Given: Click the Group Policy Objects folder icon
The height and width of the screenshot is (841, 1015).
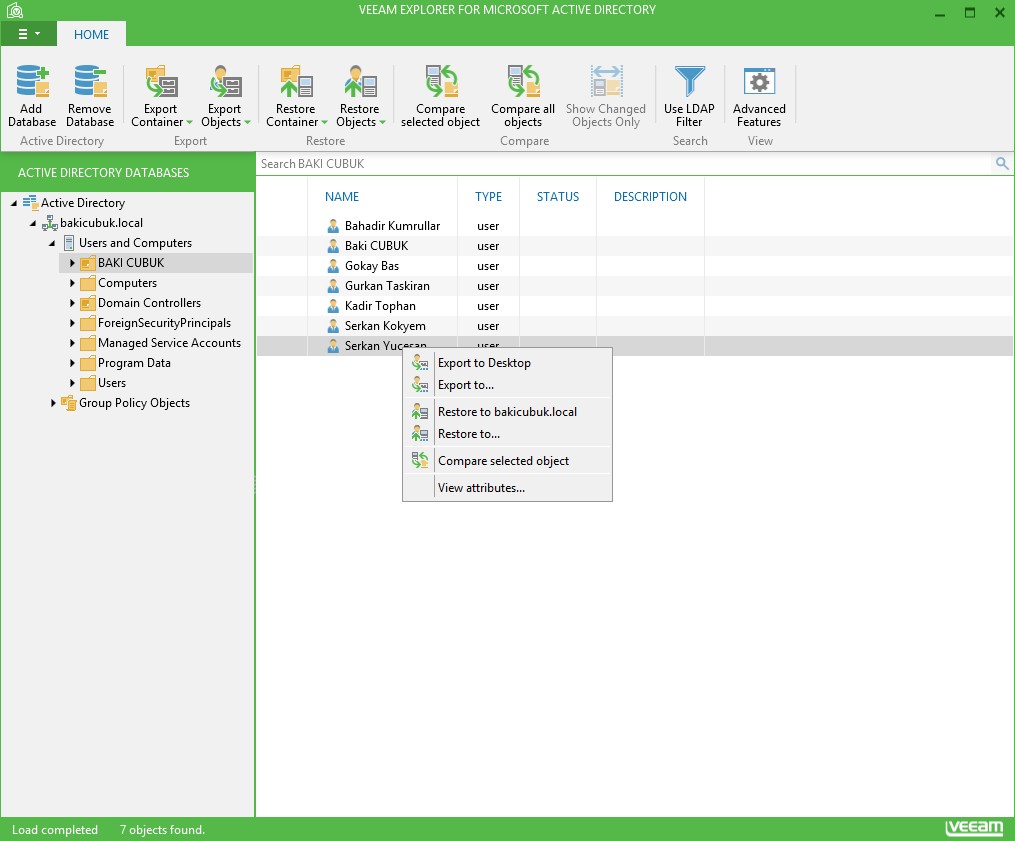Looking at the screenshot, I should [69, 403].
